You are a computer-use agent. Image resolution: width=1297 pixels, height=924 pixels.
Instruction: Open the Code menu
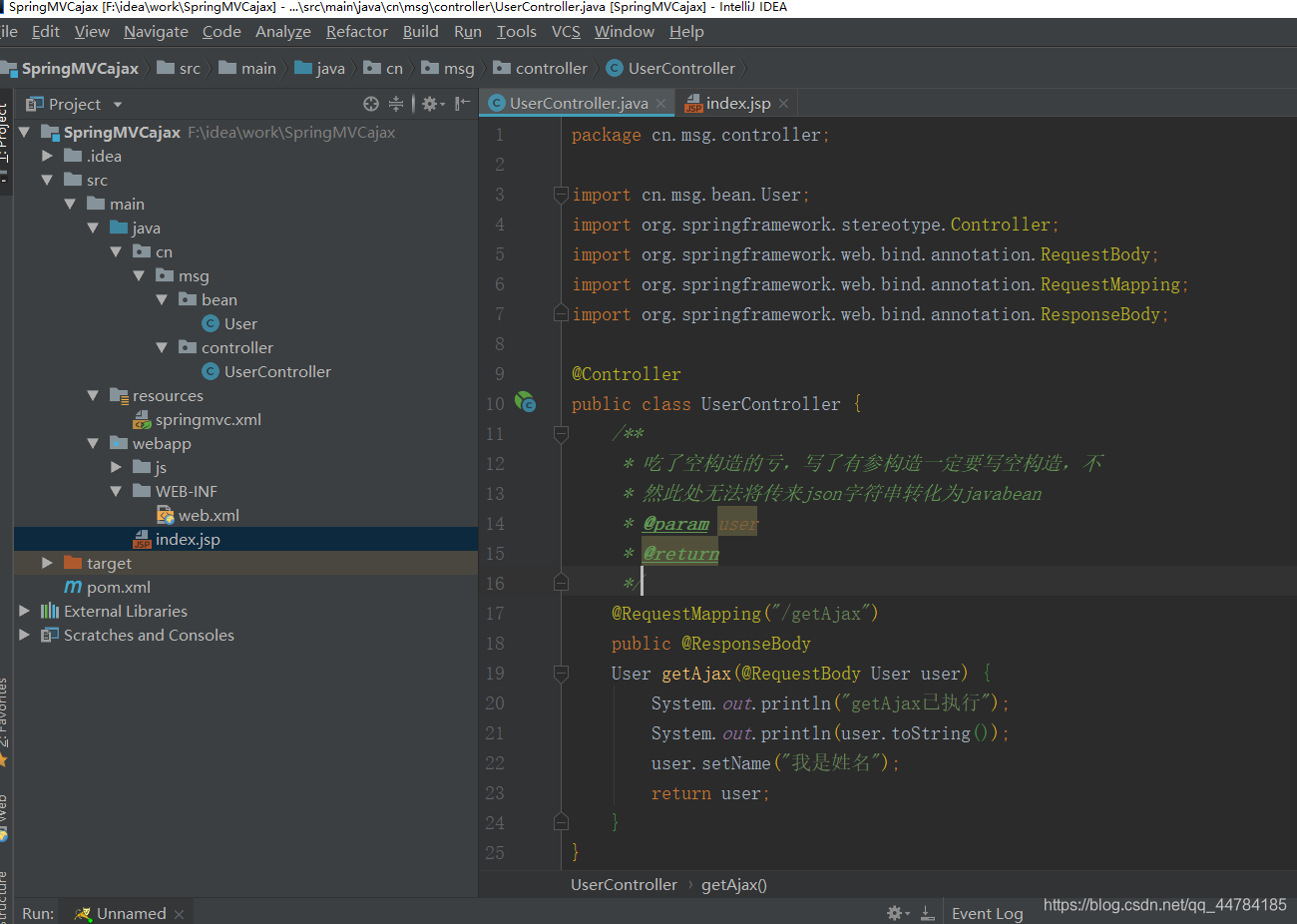point(221,32)
